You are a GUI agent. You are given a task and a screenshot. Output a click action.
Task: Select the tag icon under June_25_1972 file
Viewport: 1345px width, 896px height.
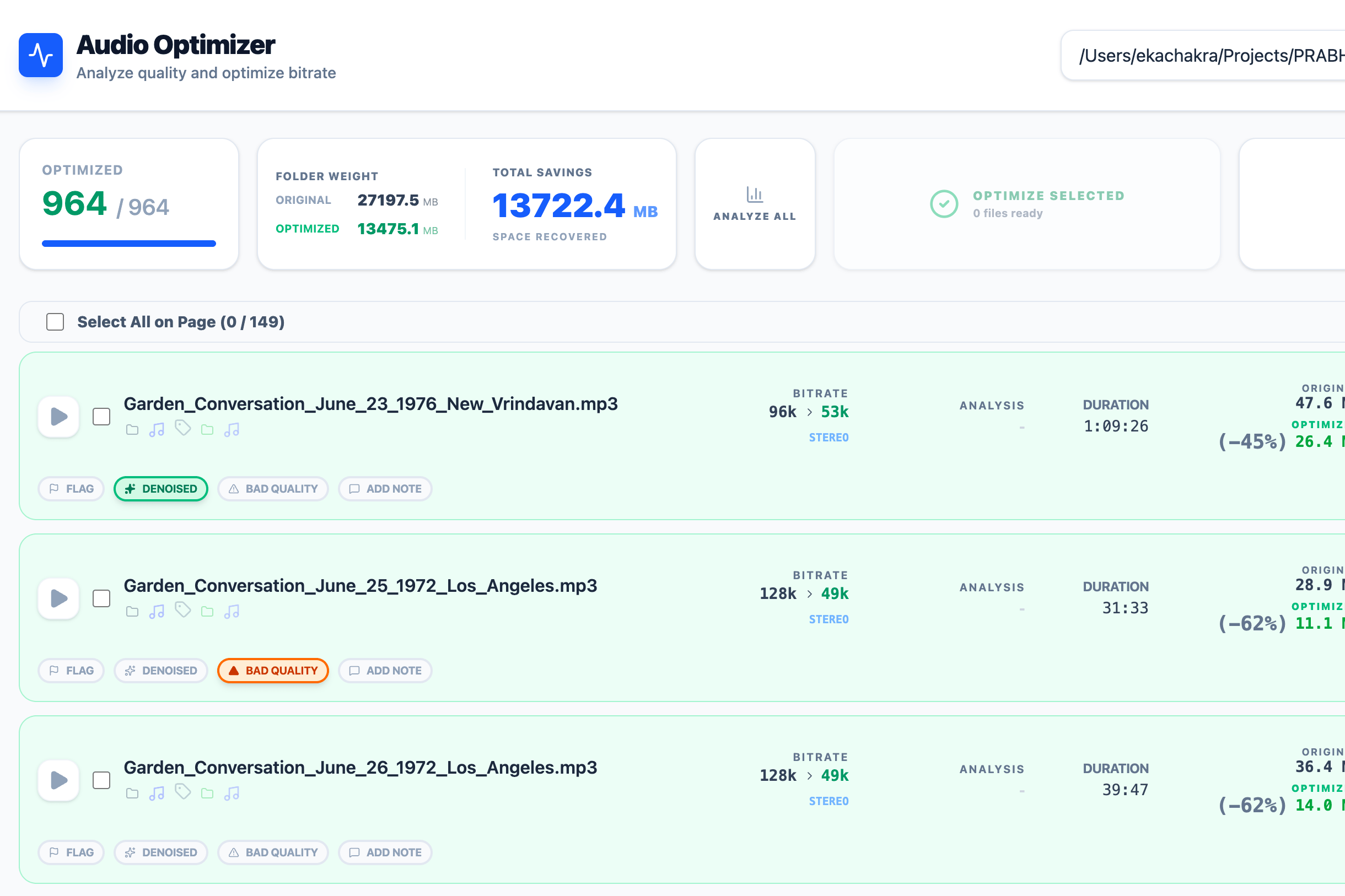(x=183, y=611)
